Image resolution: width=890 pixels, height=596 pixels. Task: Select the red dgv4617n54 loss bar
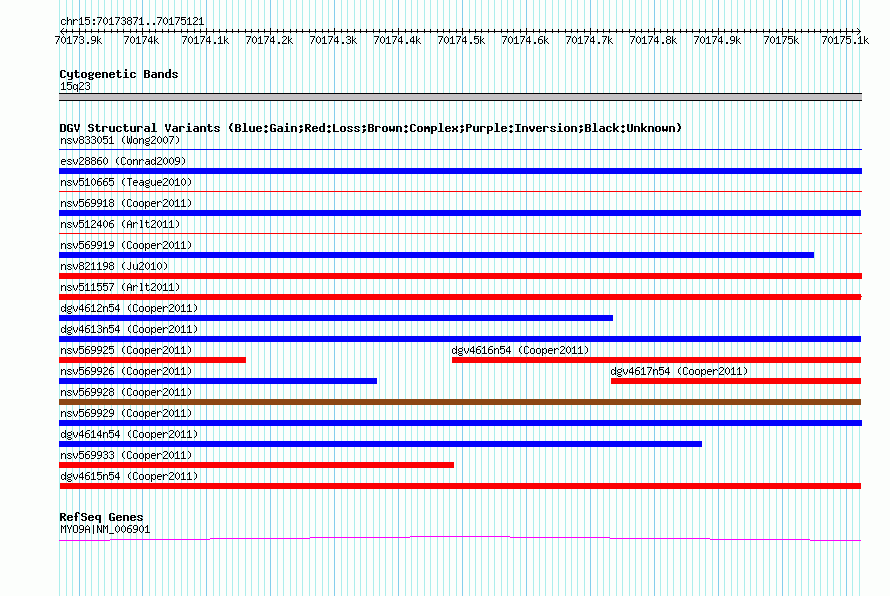coord(736,381)
